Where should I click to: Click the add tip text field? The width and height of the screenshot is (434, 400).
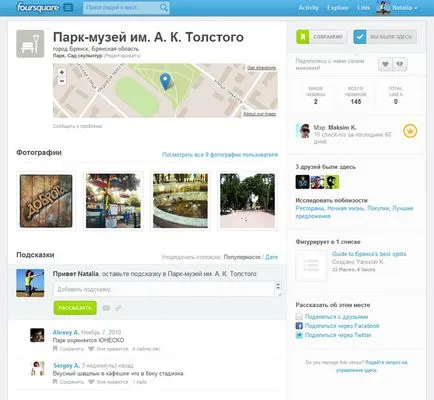pyautogui.click(x=164, y=289)
